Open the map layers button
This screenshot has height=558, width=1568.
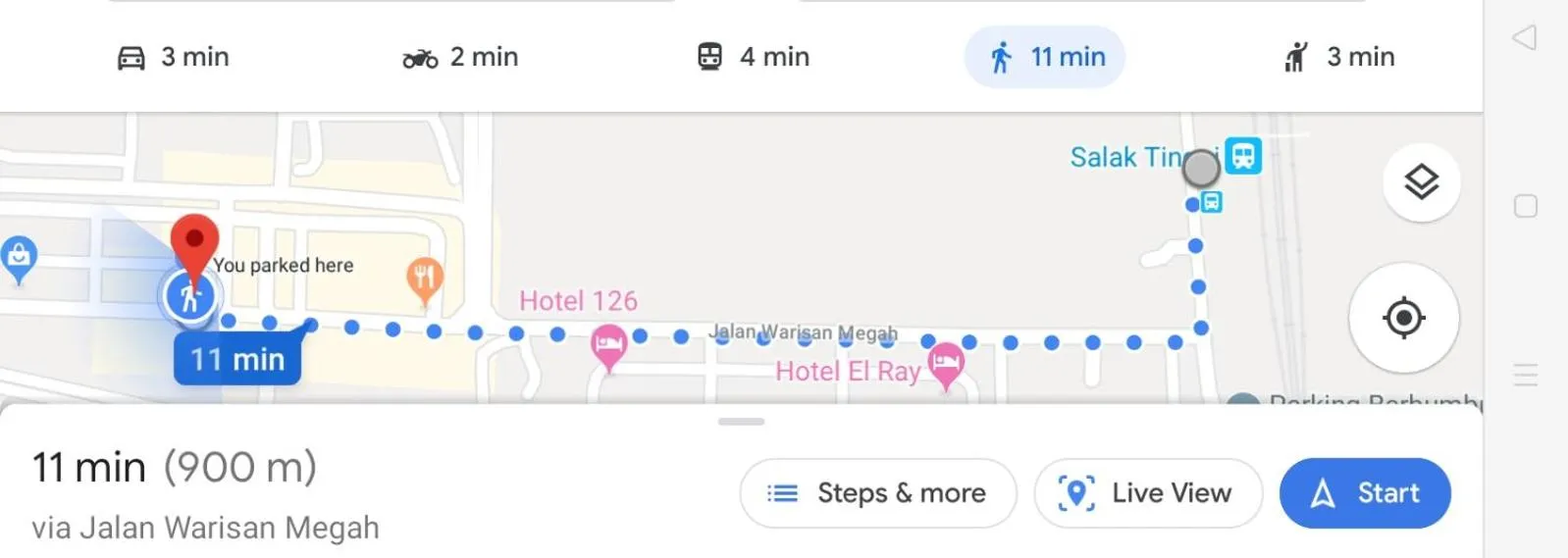1421,182
